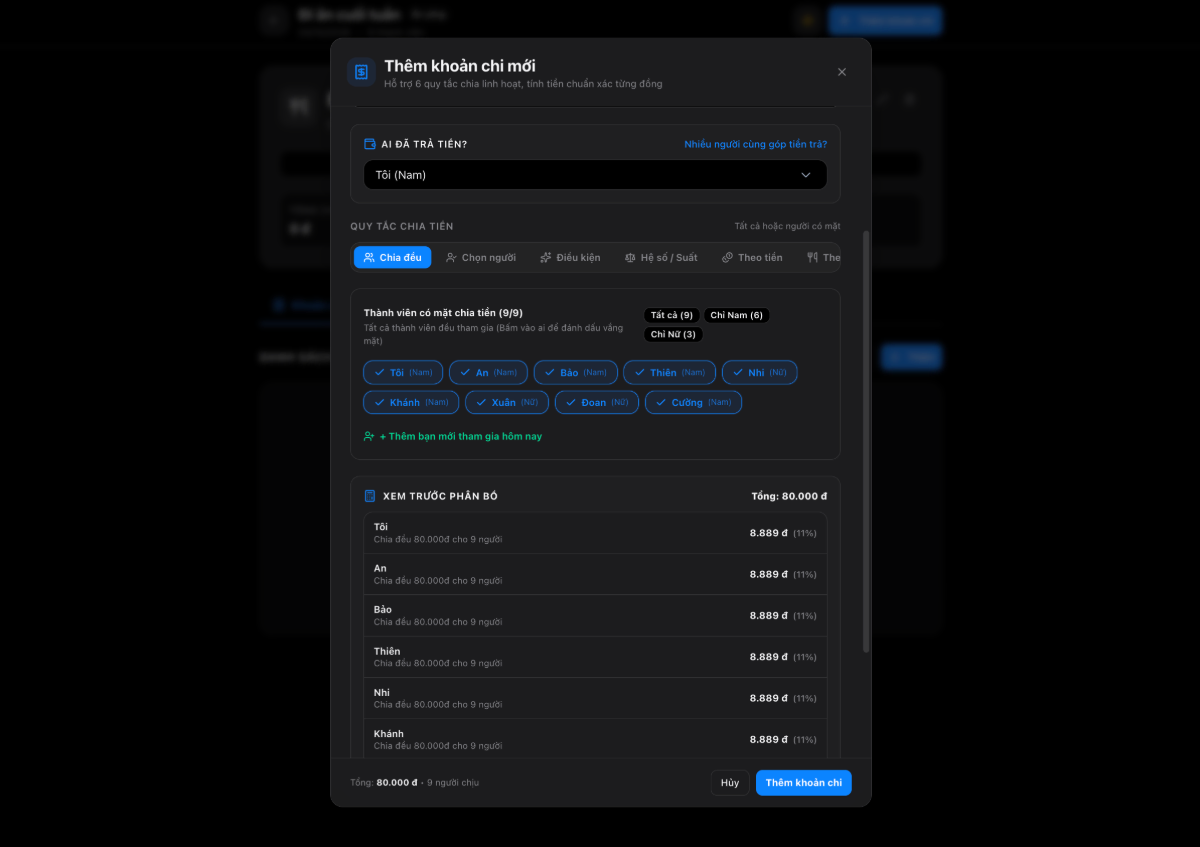
Task: Toggle member Đoan (Nữ) presence
Action: click(x=597, y=402)
